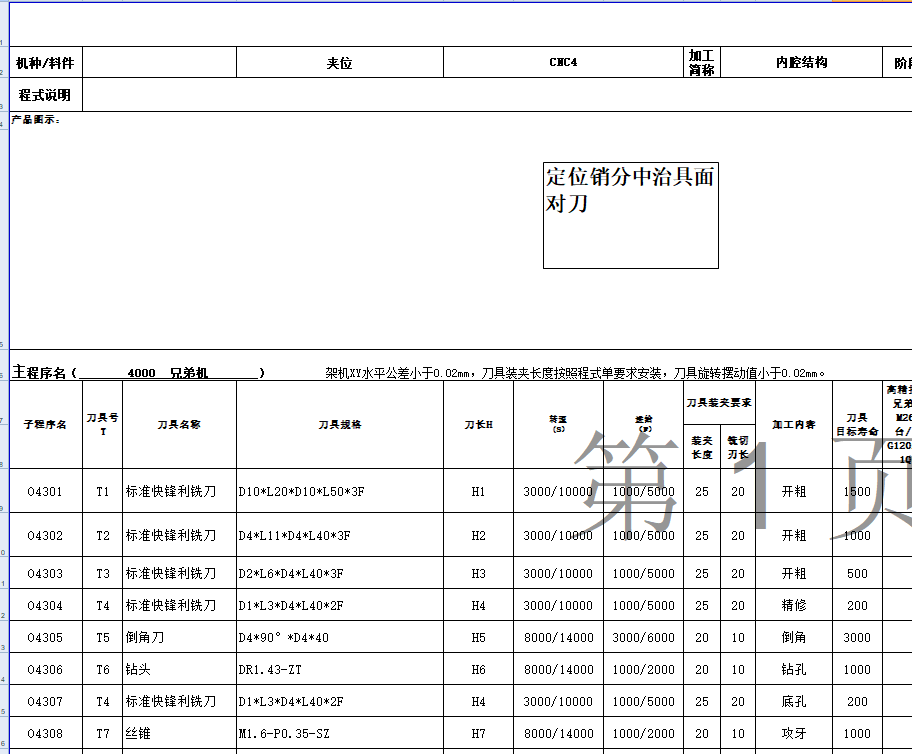This screenshot has height=754, width=912.
Task: Select the CNC4 cell
Action: (x=560, y=61)
